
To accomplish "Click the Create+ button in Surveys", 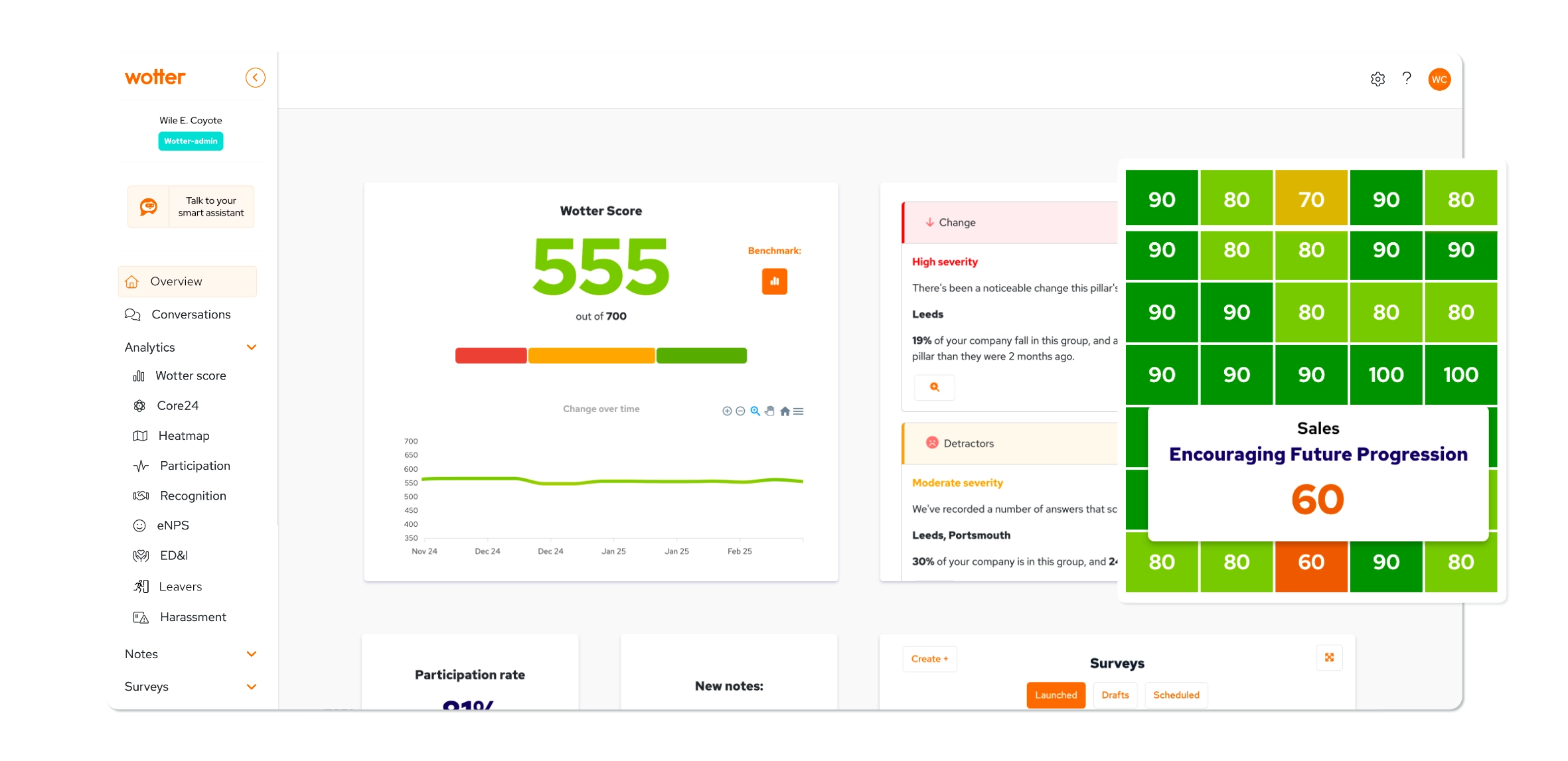I will click(929, 659).
